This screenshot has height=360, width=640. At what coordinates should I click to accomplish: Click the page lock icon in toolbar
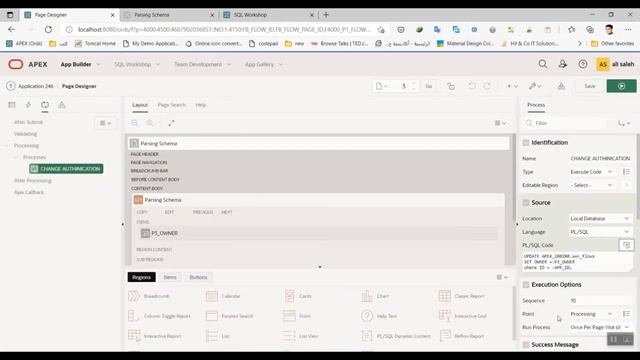(451, 86)
